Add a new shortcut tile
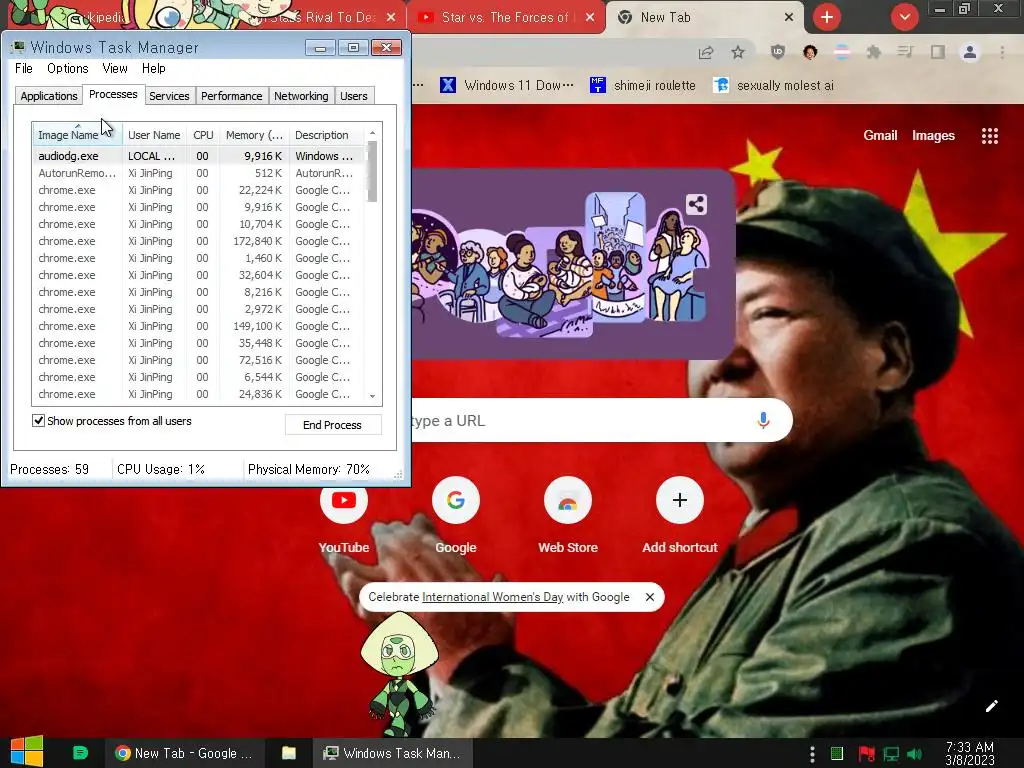 (x=680, y=517)
